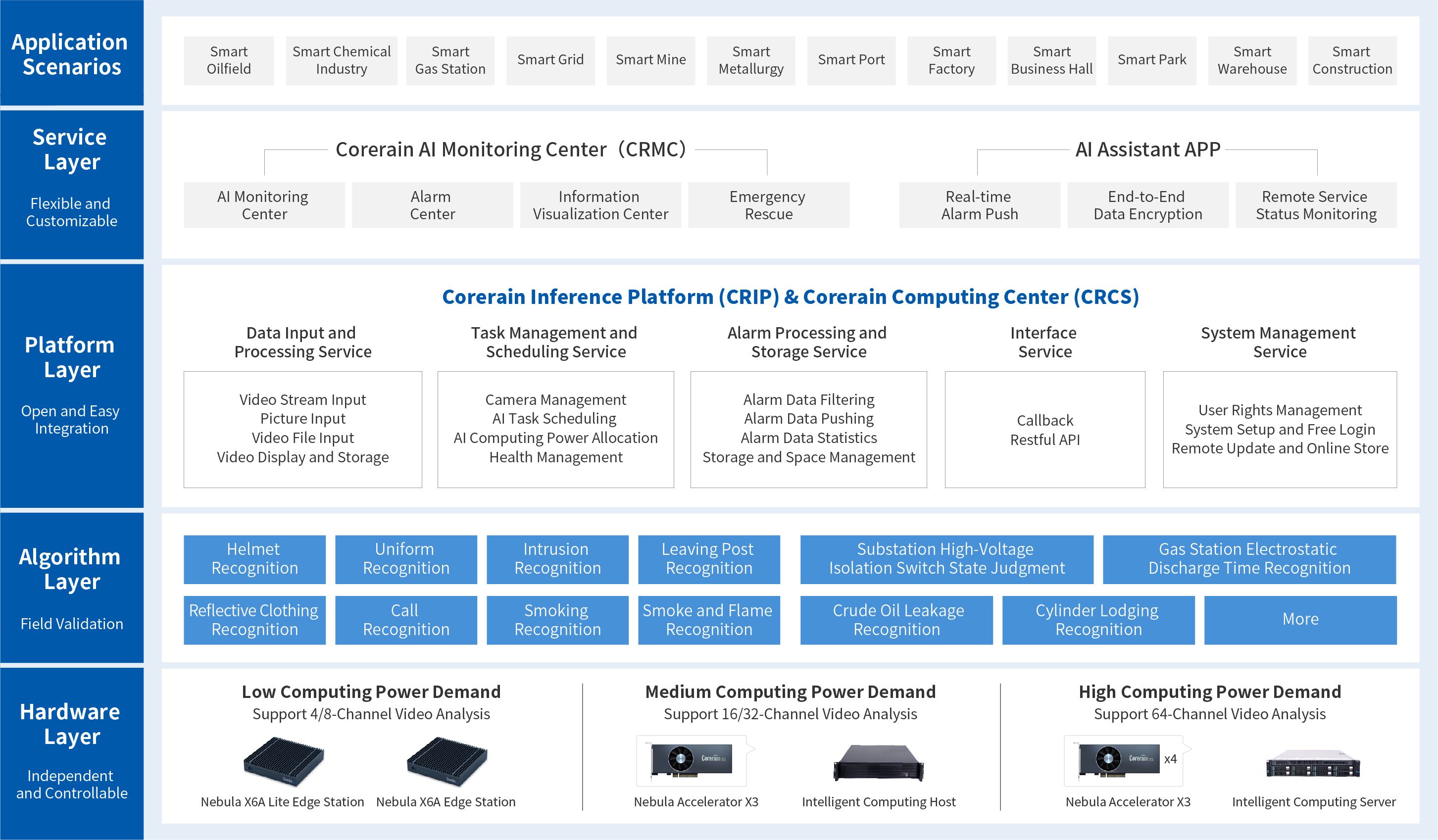Enable the Uniform Recognition algorithm
This screenshot has height=840, width=1438.
pos(406,559)
